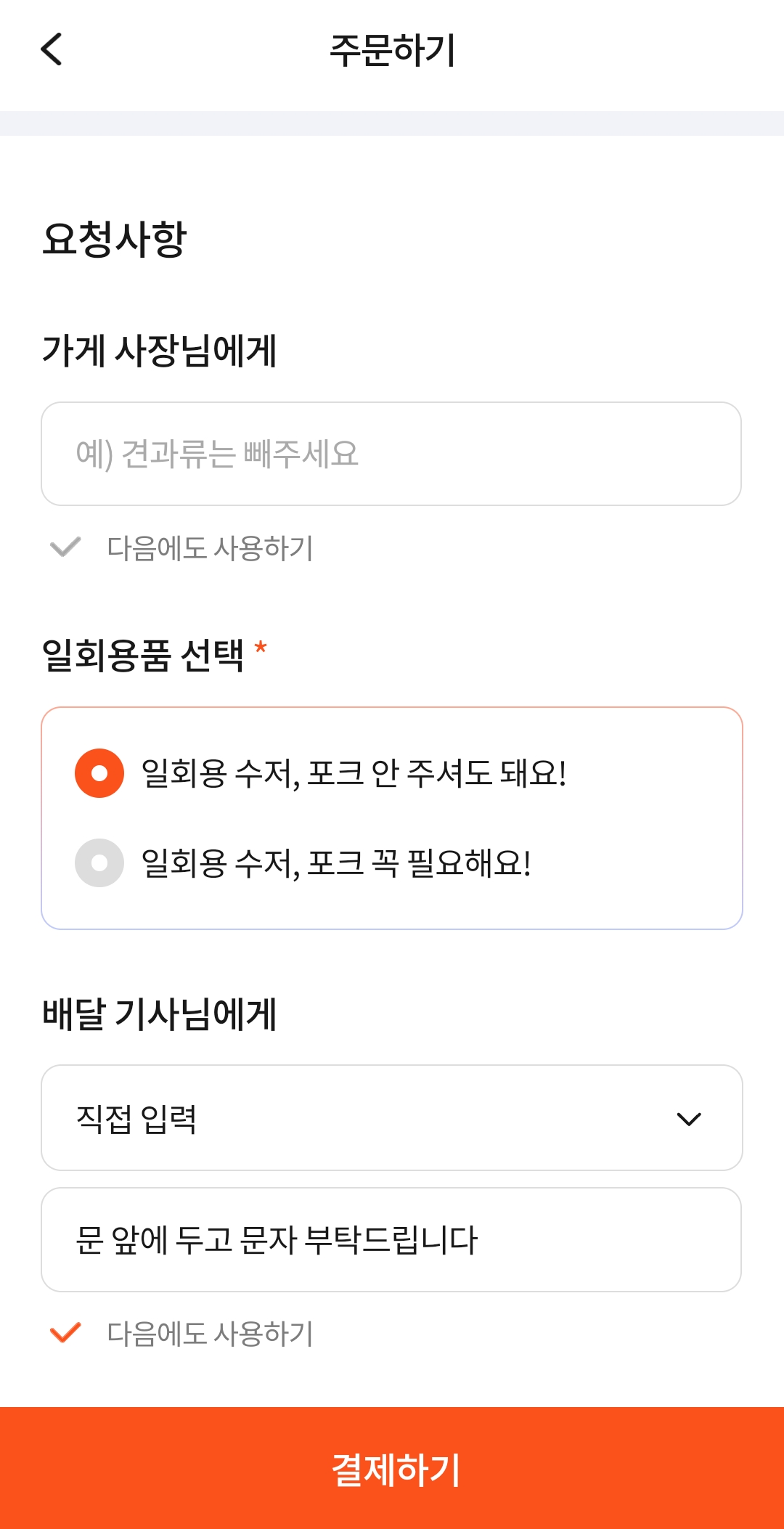The image size is (784, 1529).
Task: Click '다음에도 사용하기' text under store request
Action: [x=210, y=548]
